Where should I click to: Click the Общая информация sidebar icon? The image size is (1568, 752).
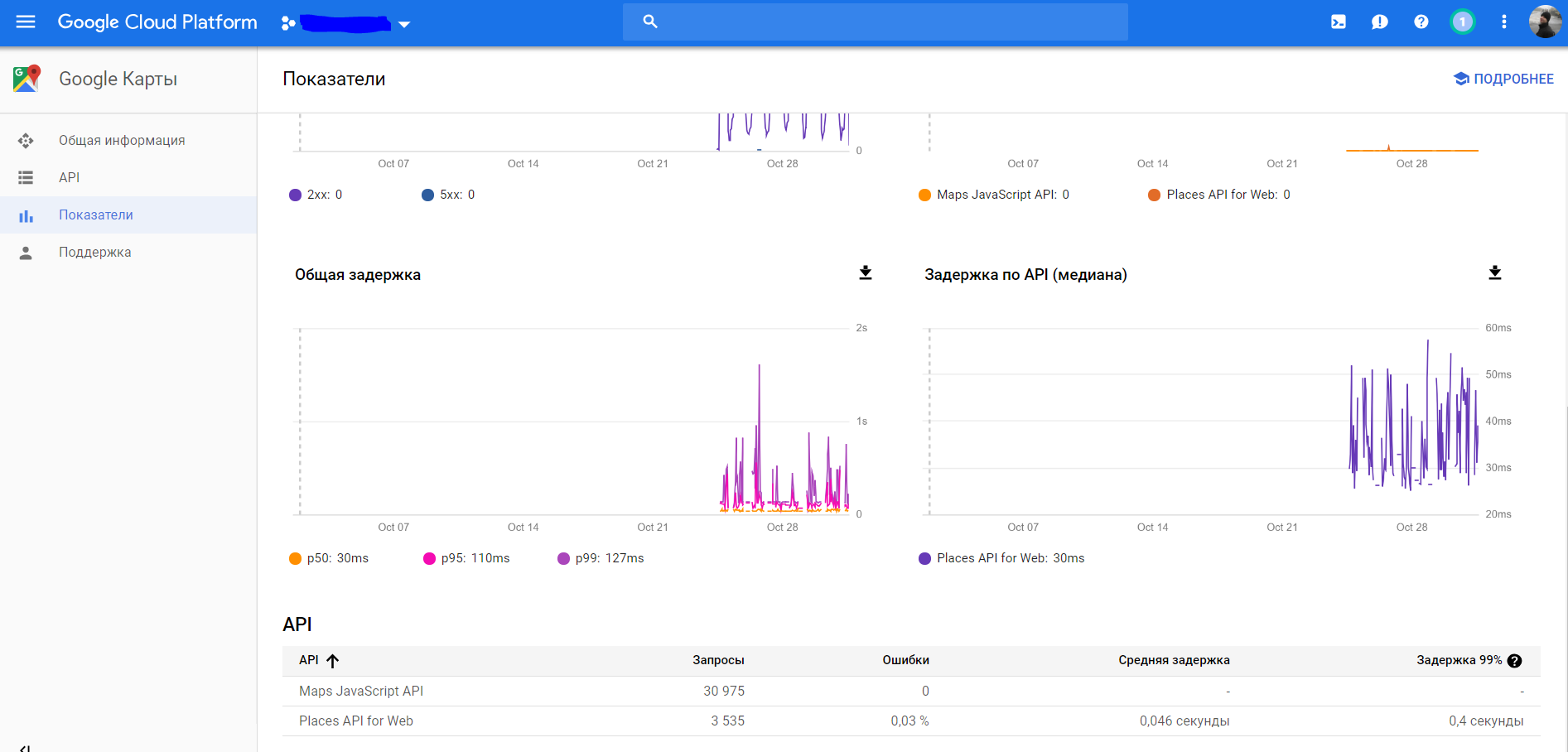[x=26, y=141]
